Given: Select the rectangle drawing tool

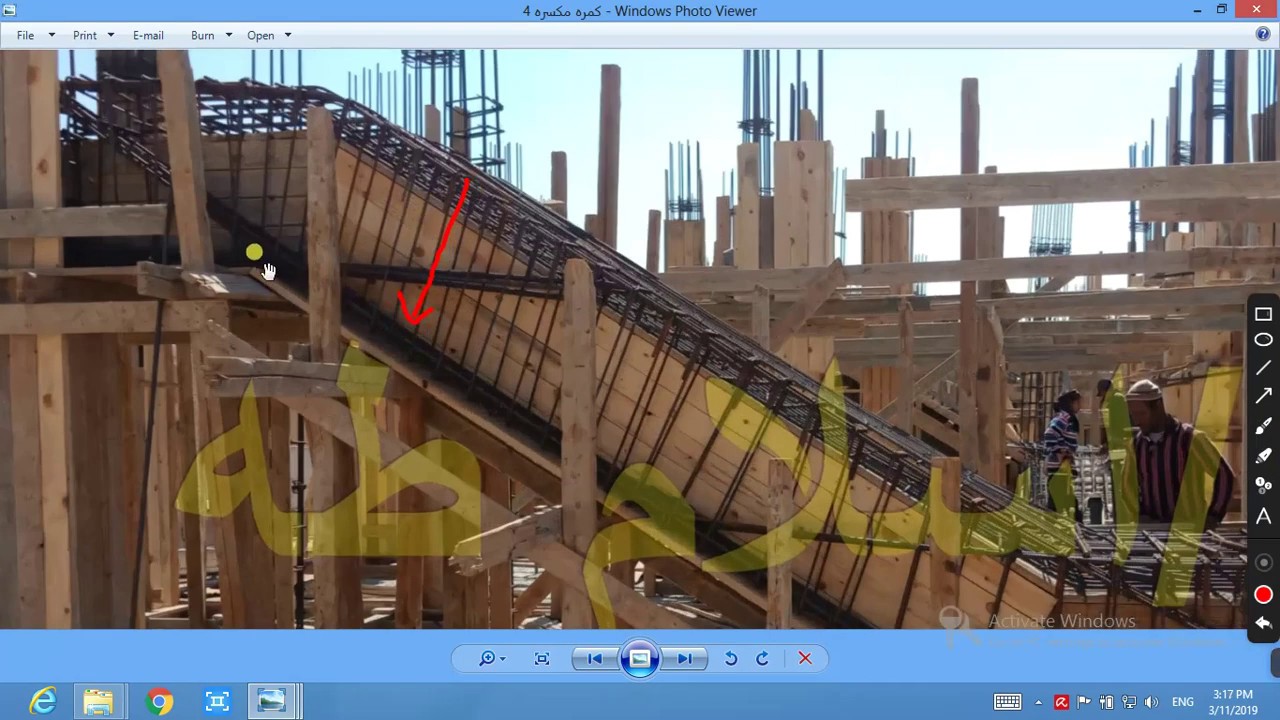Looking at the screenshot, I should 1263,314.
